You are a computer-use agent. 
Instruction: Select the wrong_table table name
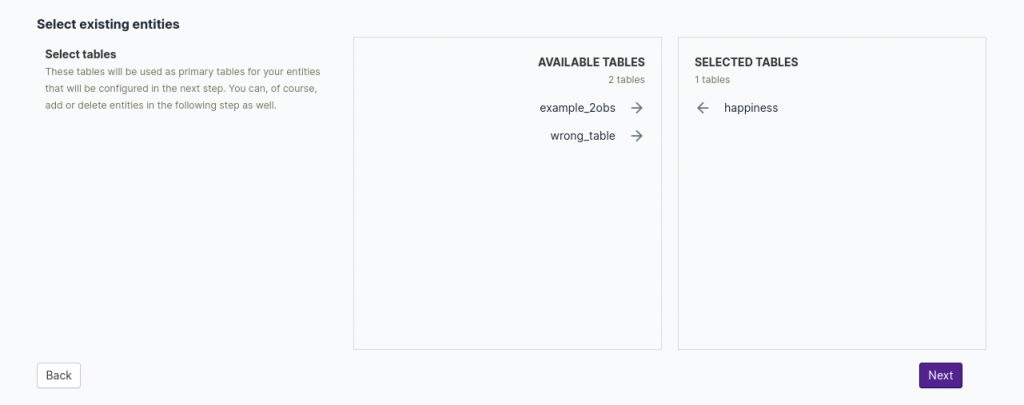pyautogui.click(x=583, y=136)
